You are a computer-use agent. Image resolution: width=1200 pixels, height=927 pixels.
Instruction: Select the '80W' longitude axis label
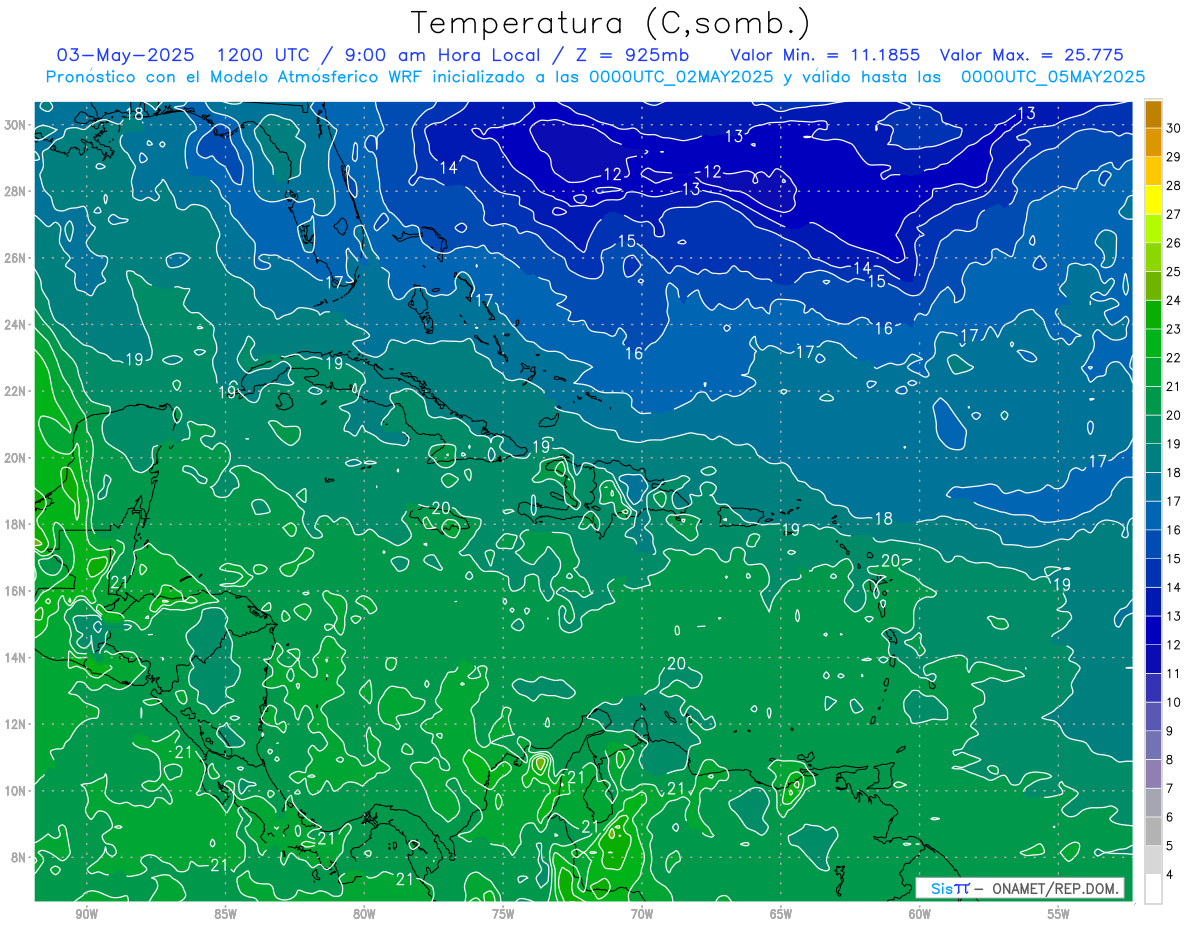click(x=364, y=914)
